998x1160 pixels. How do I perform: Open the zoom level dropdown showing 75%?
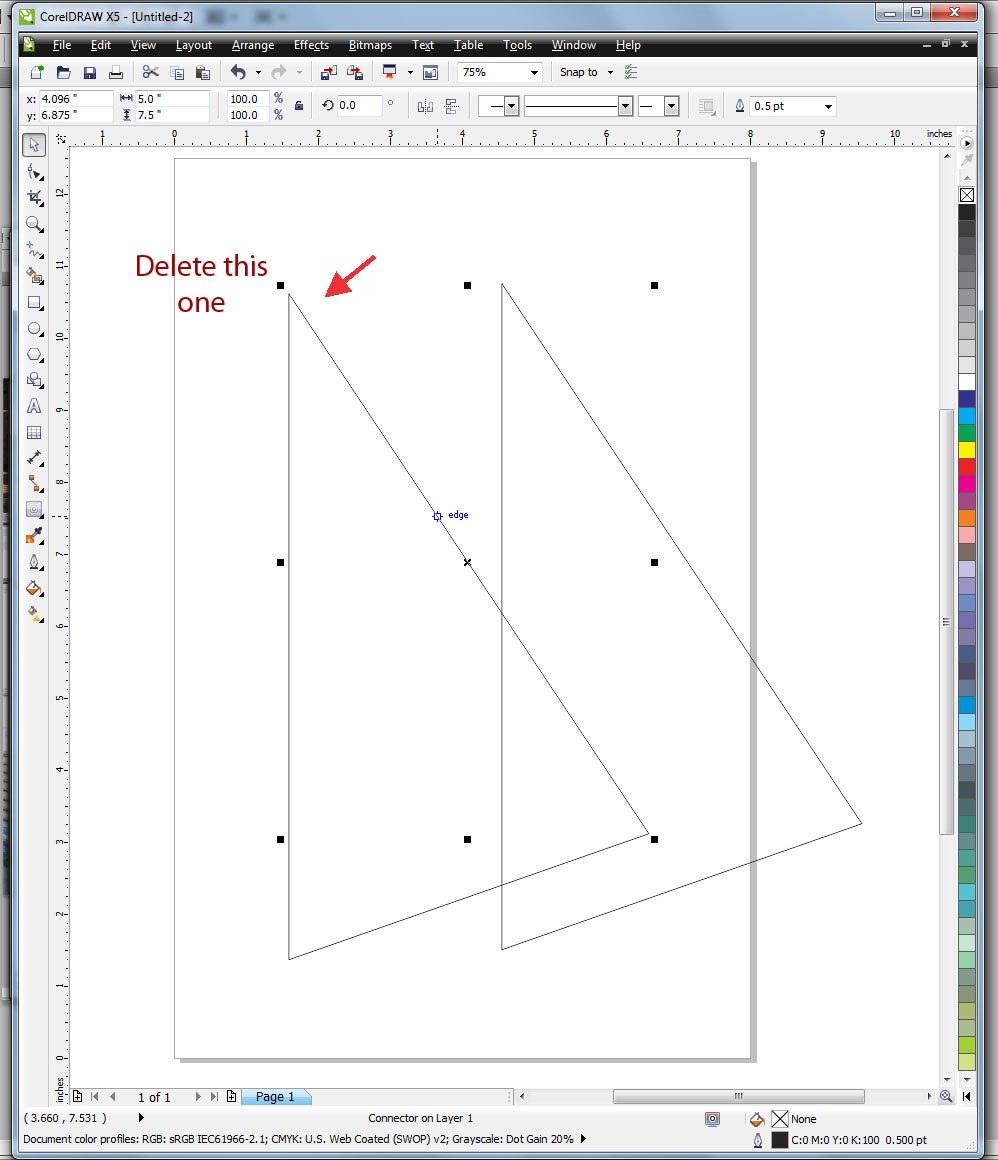pyautogui.click(x=536, y=72)
